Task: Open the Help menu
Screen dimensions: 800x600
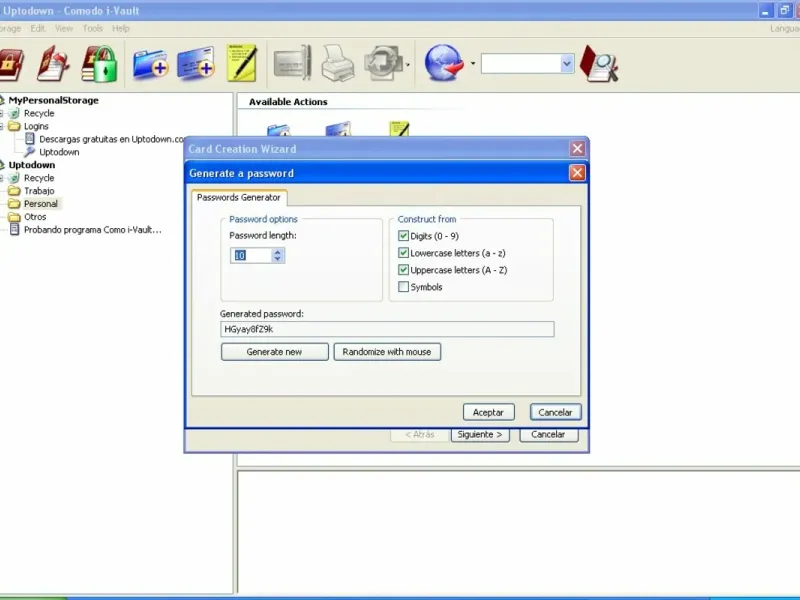Action: click(x=121, y=29)
